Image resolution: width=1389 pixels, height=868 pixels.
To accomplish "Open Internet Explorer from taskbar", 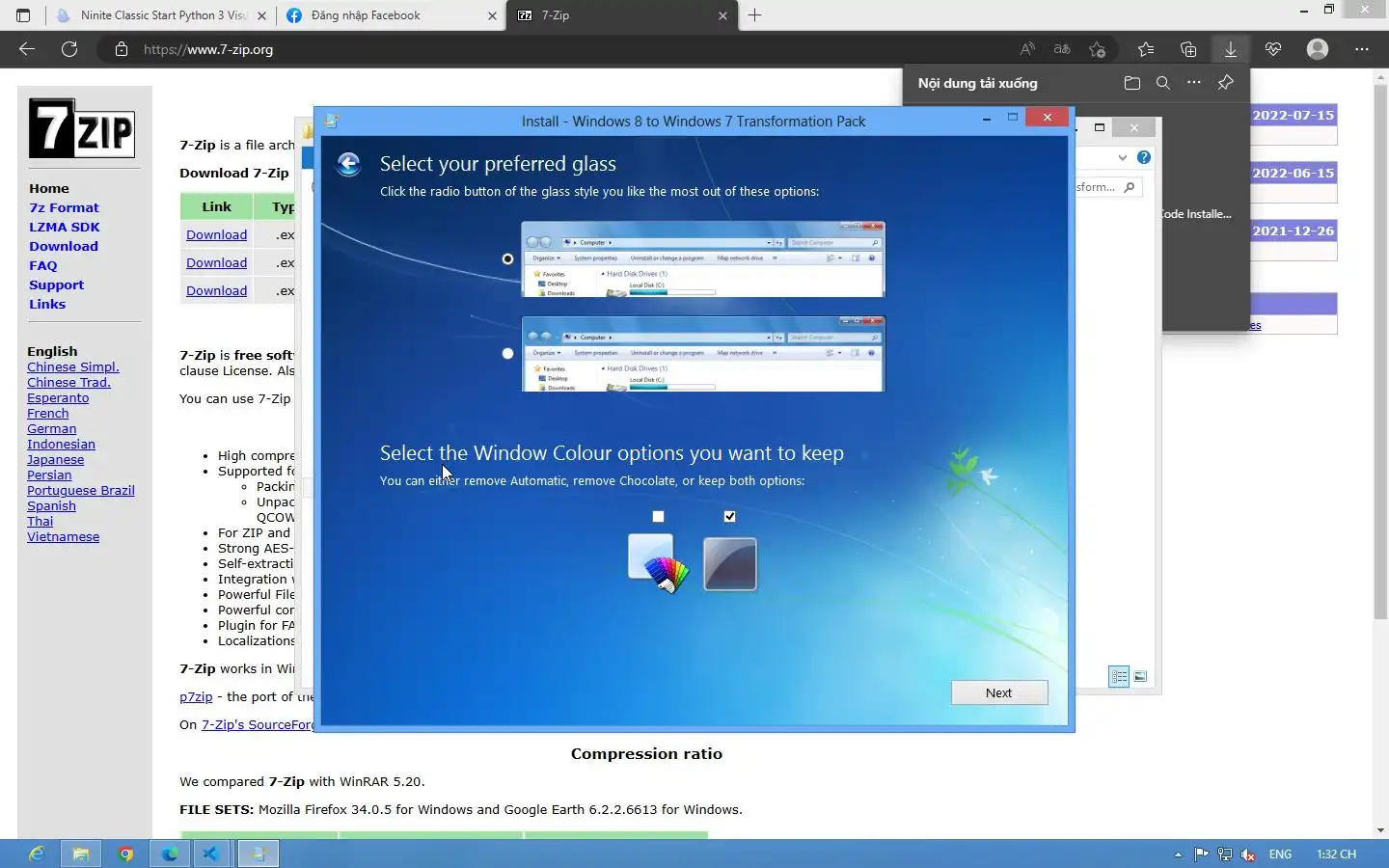I will pos(37,854).
